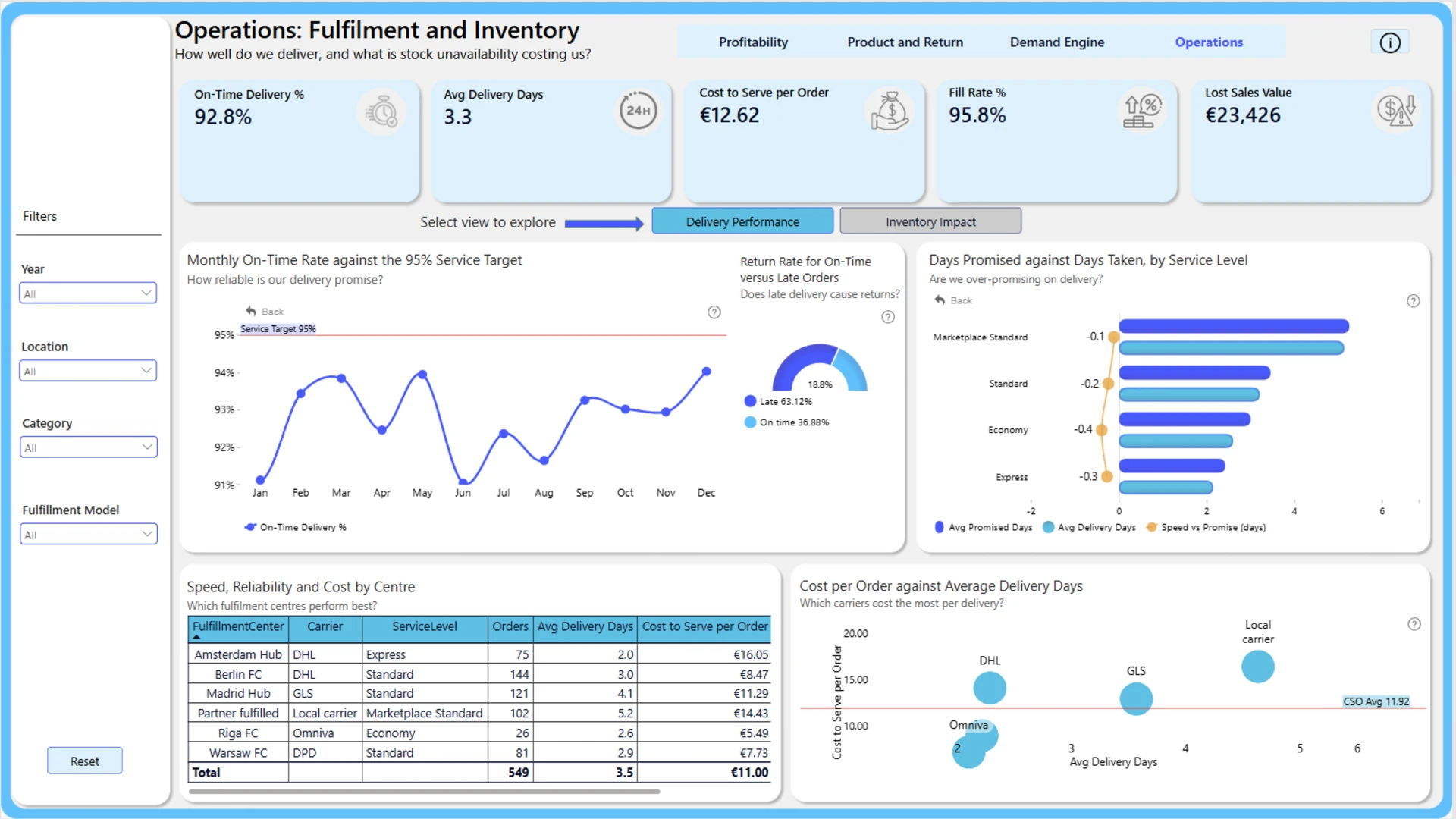Click the Lost Sales Value dollar icon
The width and height of the screenshot is (1456, 819).
tap(1396, 111)
